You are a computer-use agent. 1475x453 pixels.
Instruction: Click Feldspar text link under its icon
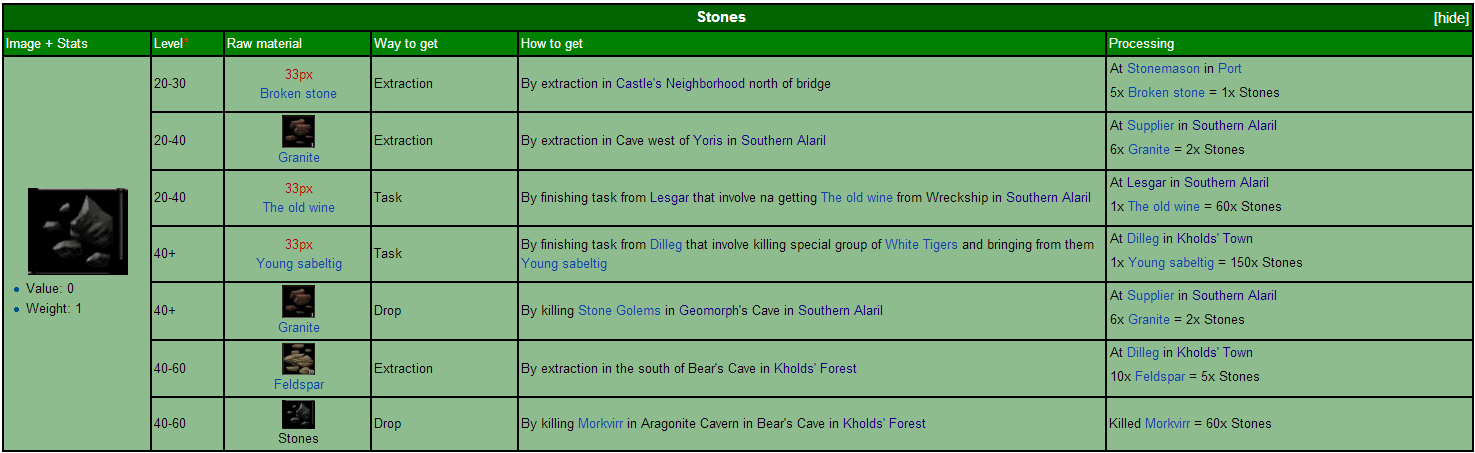coord(299,385)
